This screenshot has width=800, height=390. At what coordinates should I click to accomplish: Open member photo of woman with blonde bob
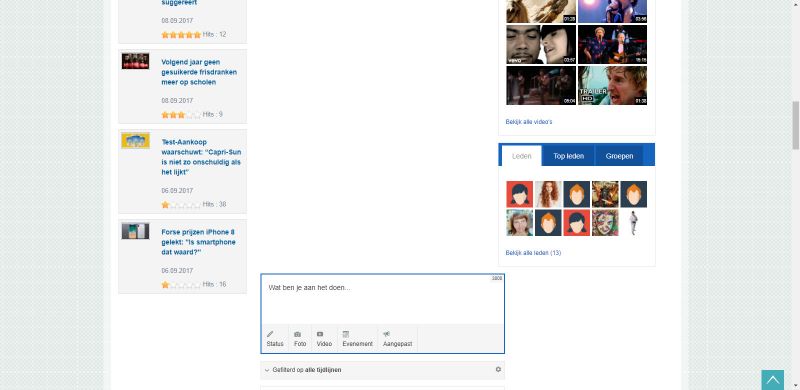(519, 223)
